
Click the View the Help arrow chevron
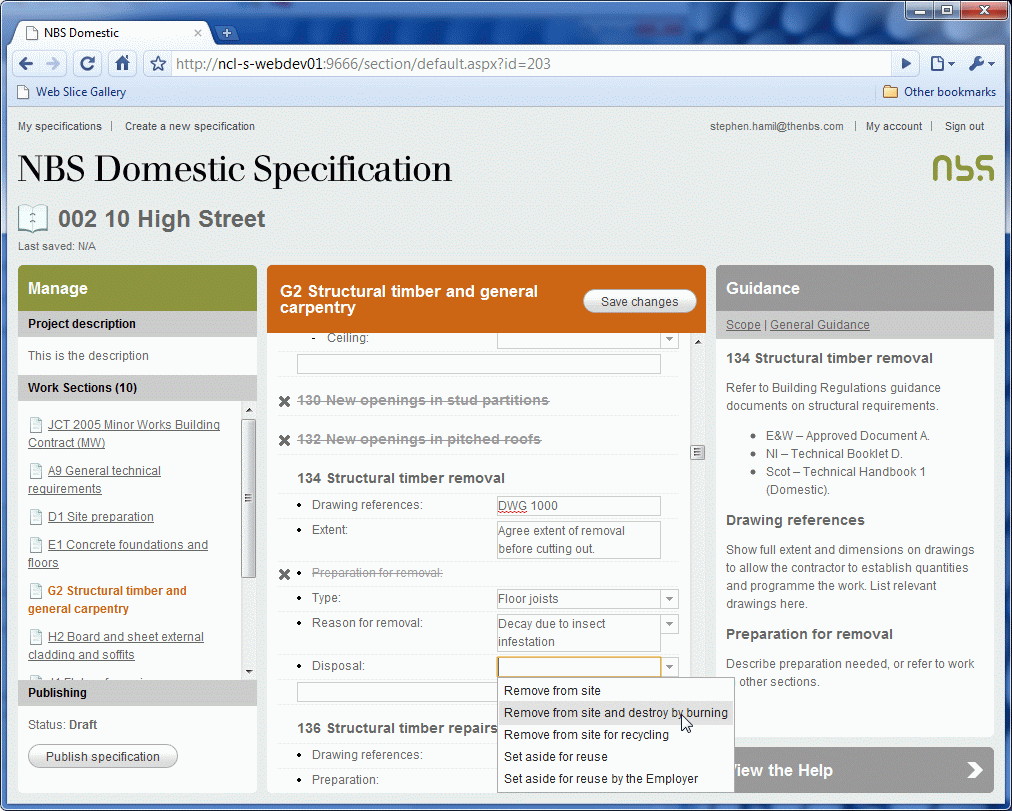tap(975, 770)
